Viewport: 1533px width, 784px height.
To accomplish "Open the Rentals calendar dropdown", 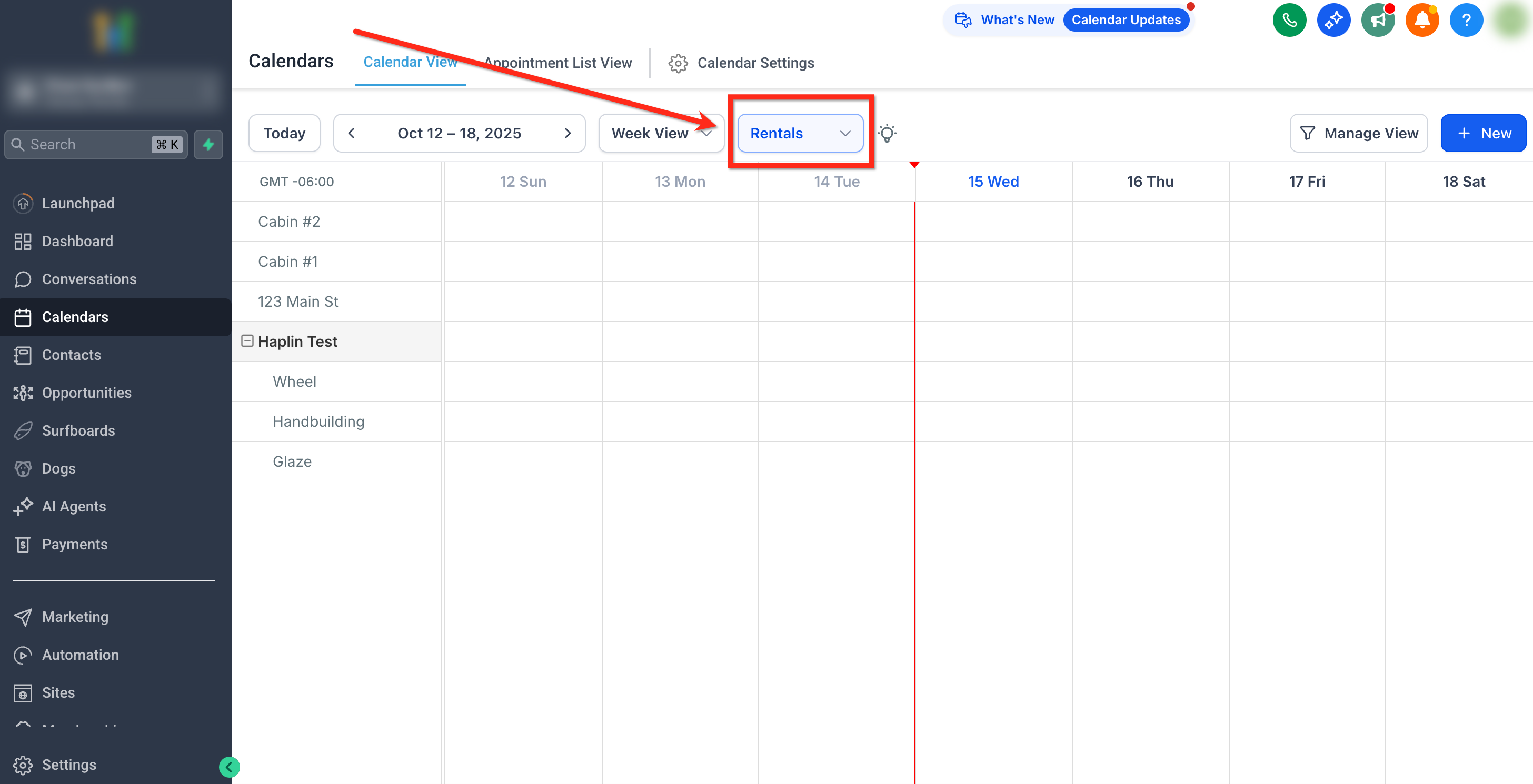I will [x=800, y=133].
